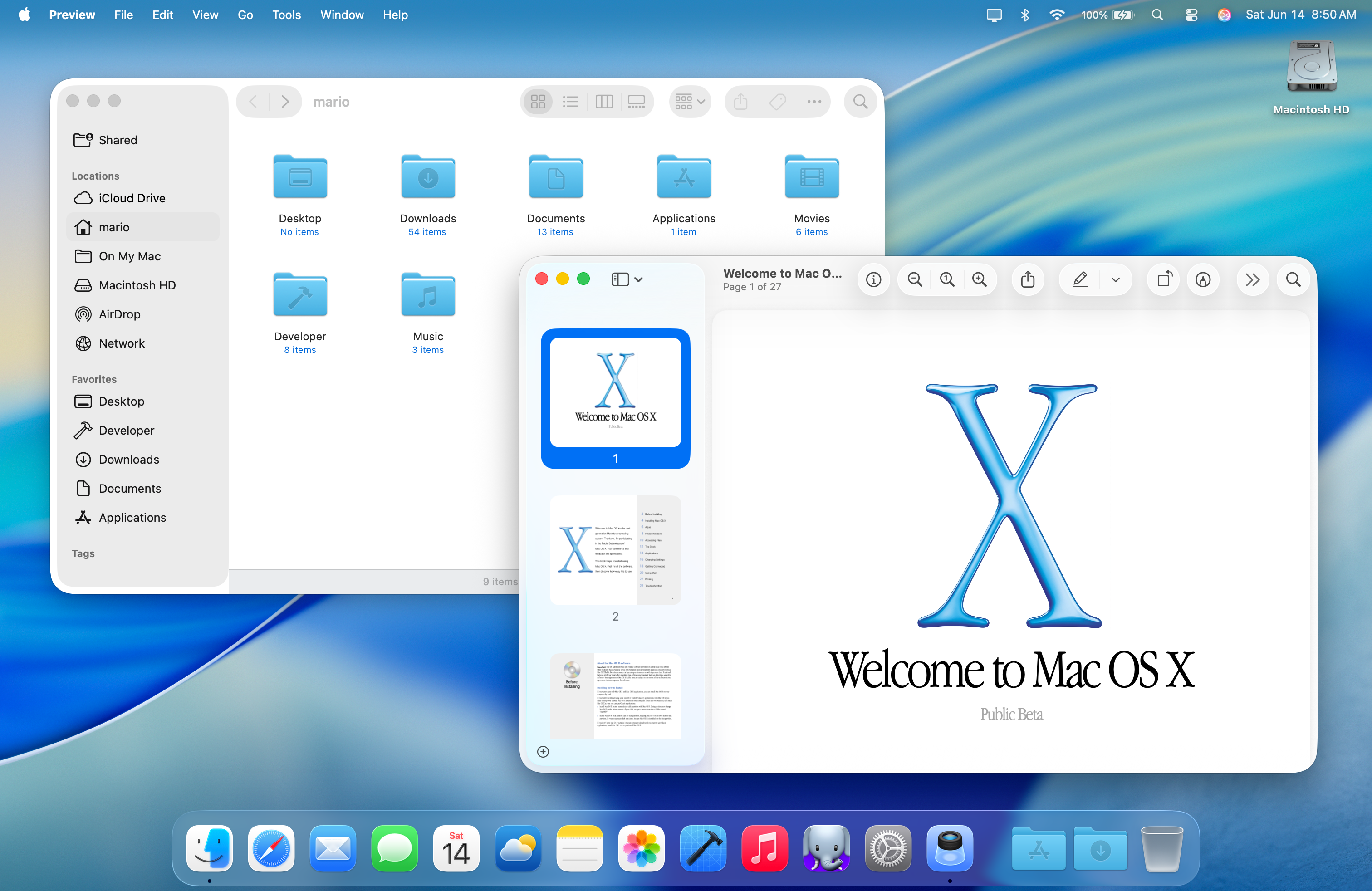Open the Trash in the Dock
The height and width of the screenshot is (891, 1372).
click(x=1161, y=848)
